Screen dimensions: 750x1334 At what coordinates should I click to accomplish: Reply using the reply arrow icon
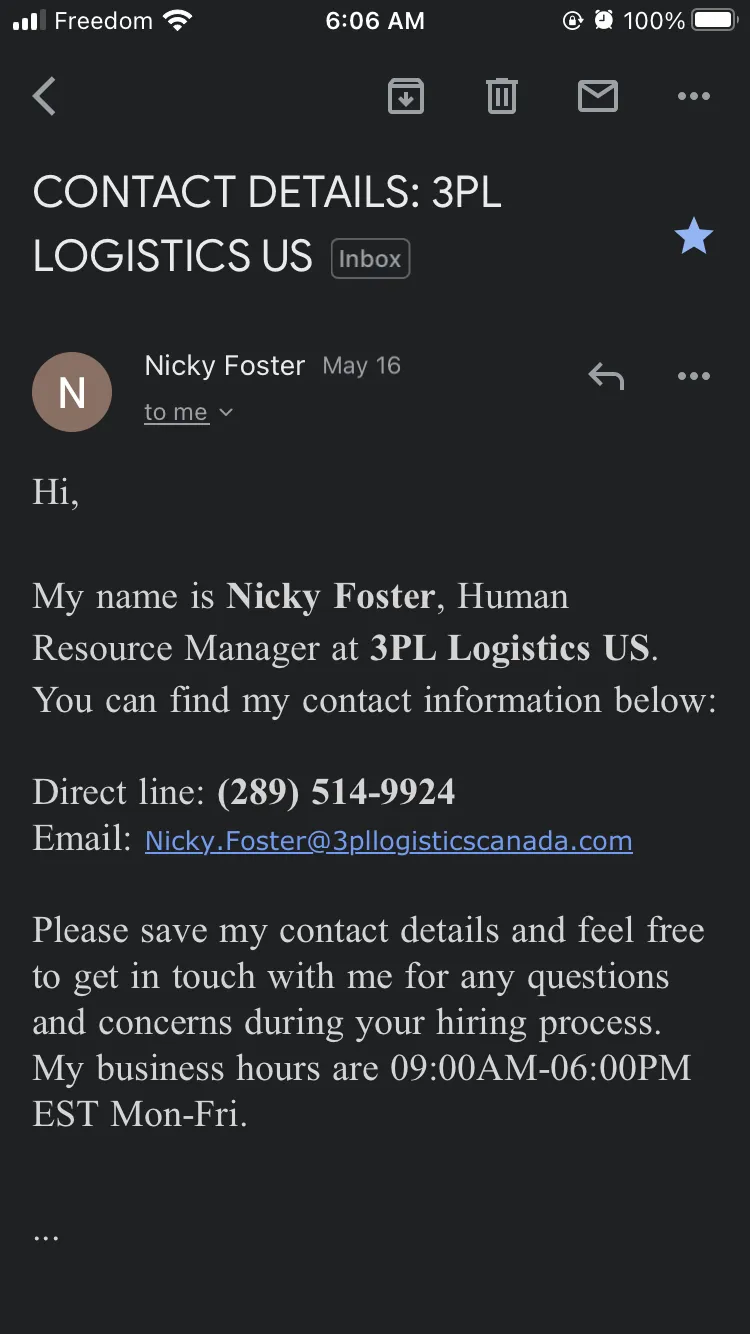tap(606, 377)
